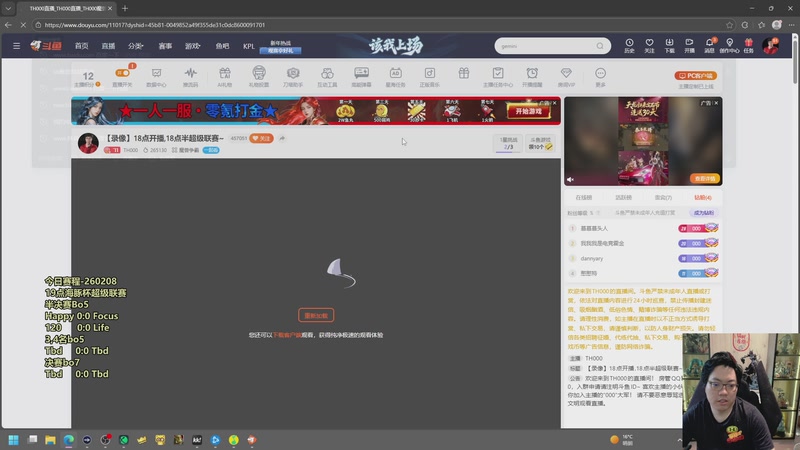800x450 pixels.
Task: Open 星海任务 AD icon
Action: click(x=395, y=77)
